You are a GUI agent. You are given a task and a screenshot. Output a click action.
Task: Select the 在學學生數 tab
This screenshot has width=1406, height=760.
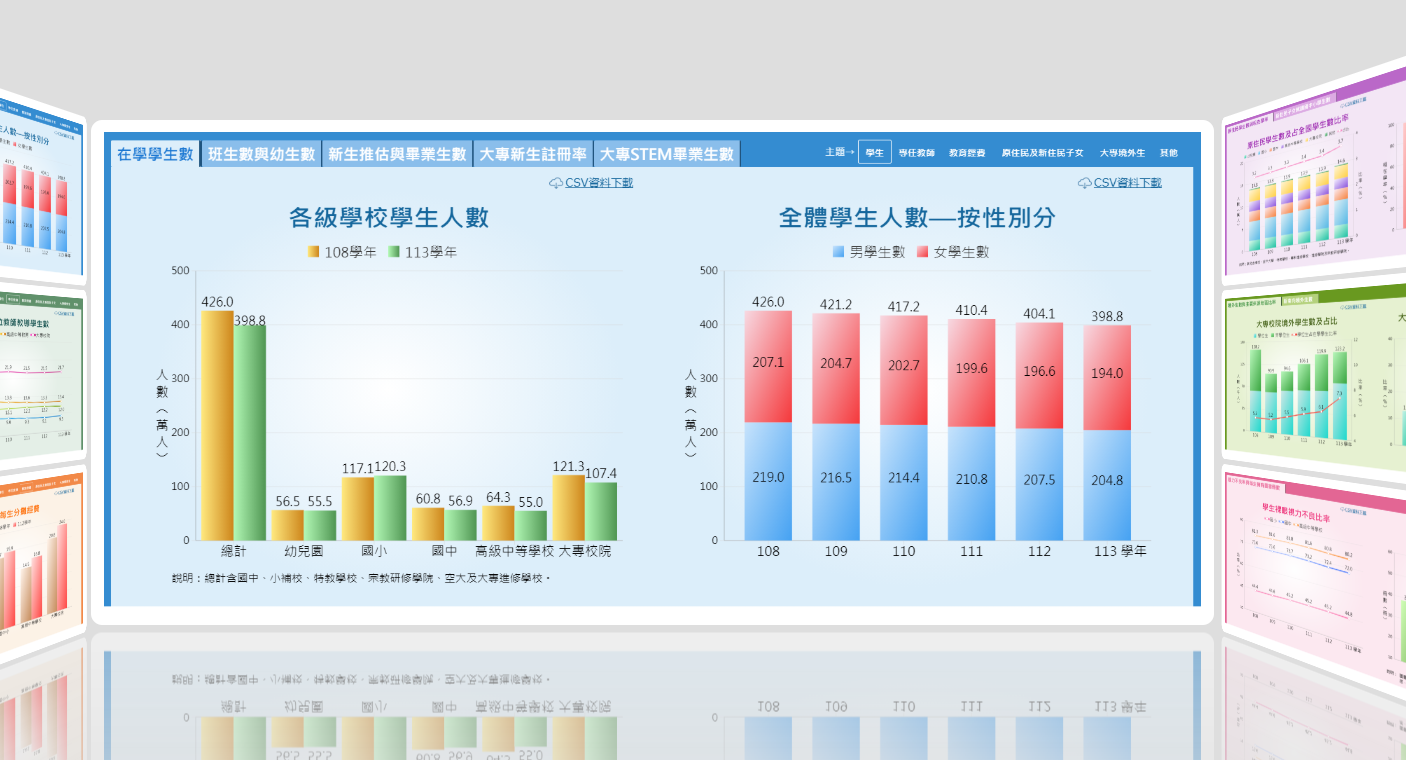point(155,154)
